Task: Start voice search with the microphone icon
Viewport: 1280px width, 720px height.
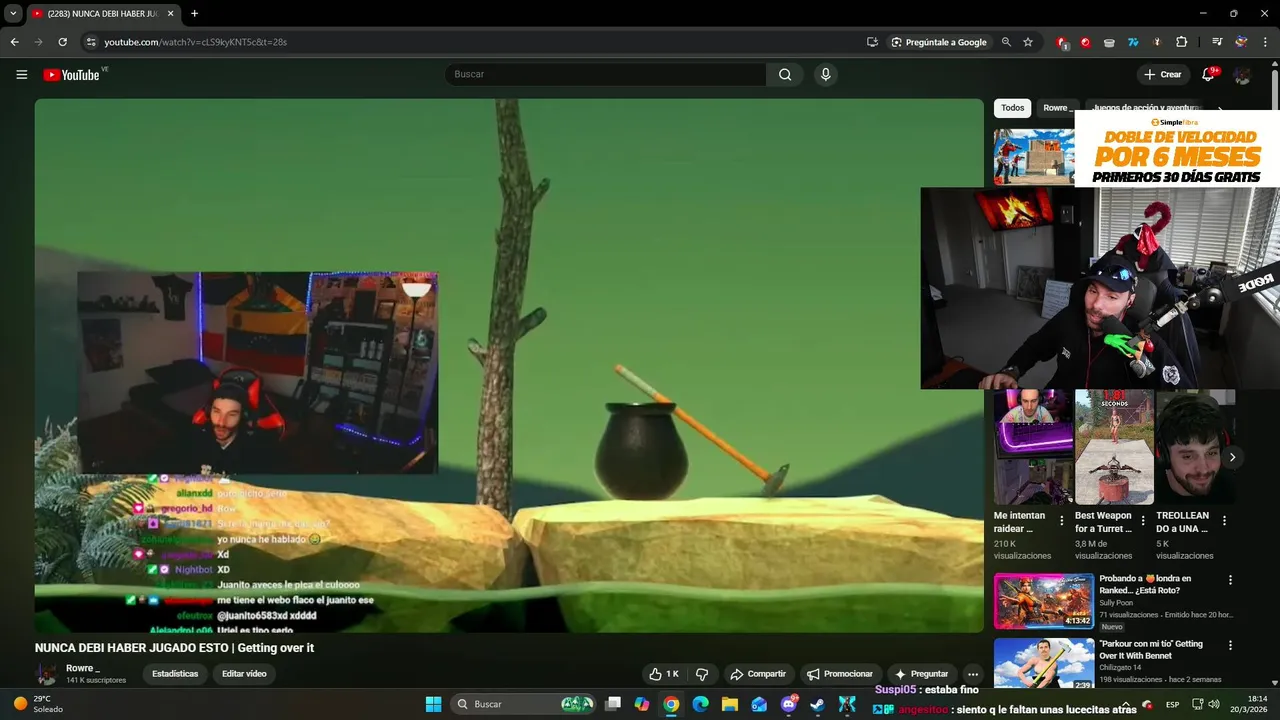Action: coord(825,74)
